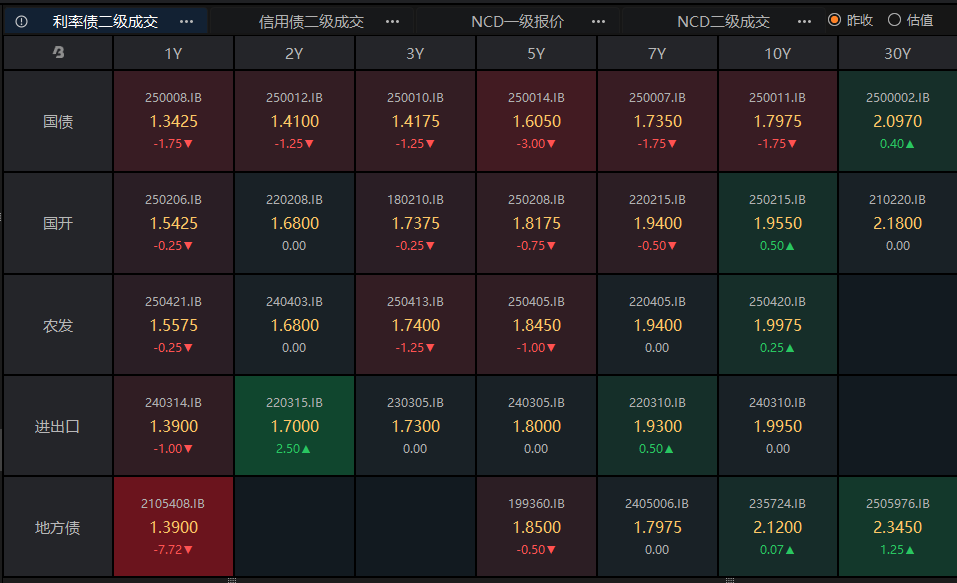The width and height of the screenshot is (957, 583).
Task: Open the 250007.IB cell at 1.7350
Action: point(657,121)
